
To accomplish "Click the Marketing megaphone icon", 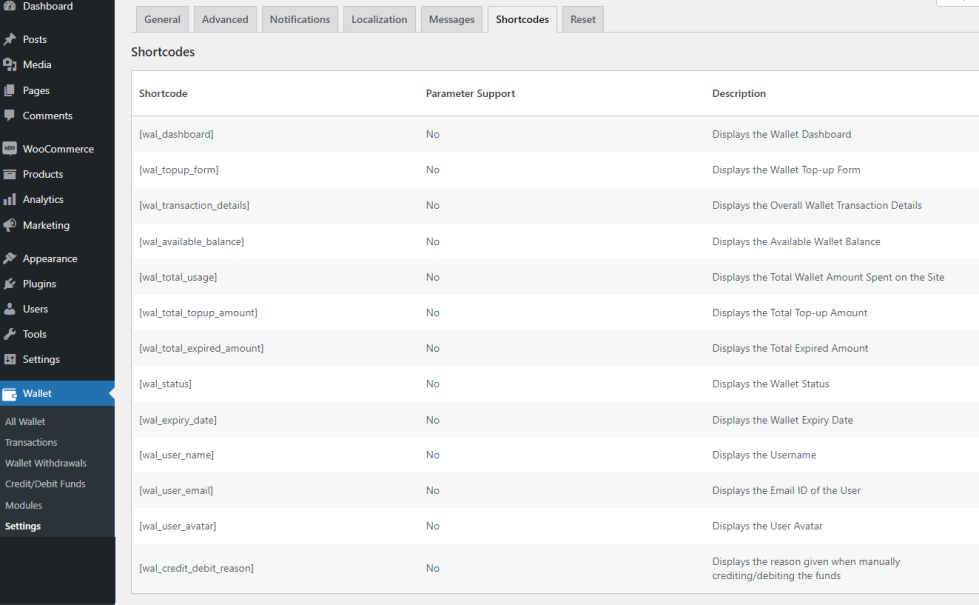I will coord(10,225).
